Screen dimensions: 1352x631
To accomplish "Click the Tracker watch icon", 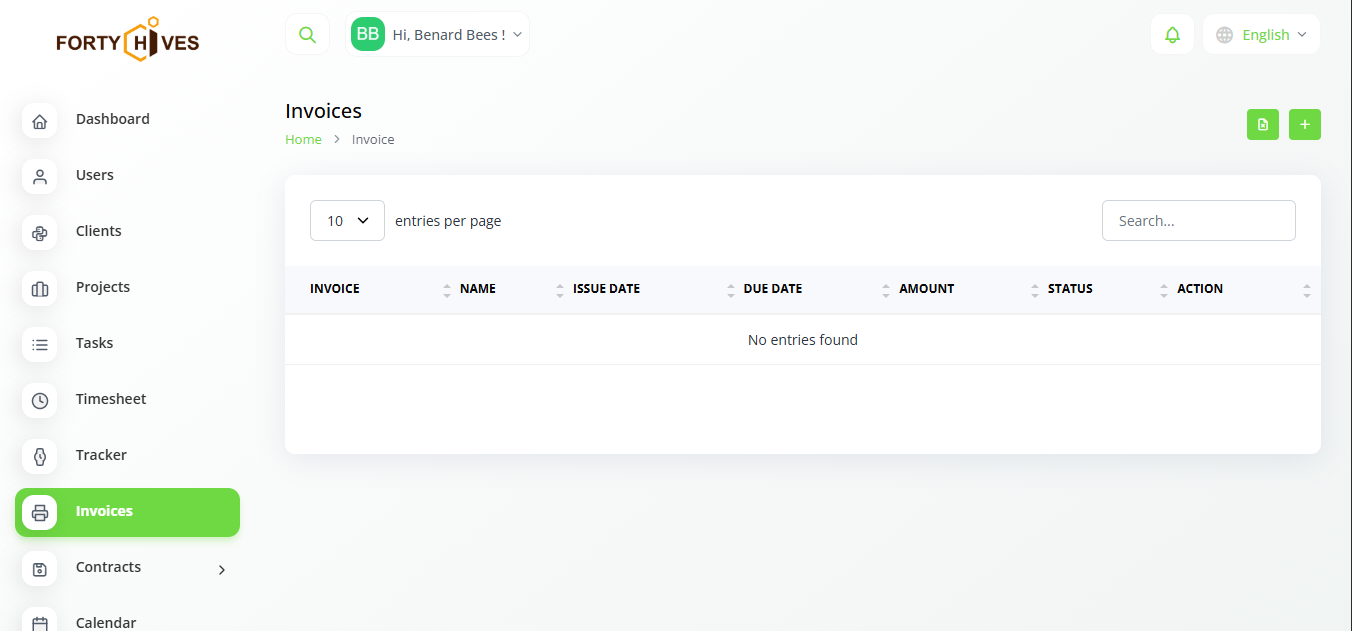I will 40,457.
